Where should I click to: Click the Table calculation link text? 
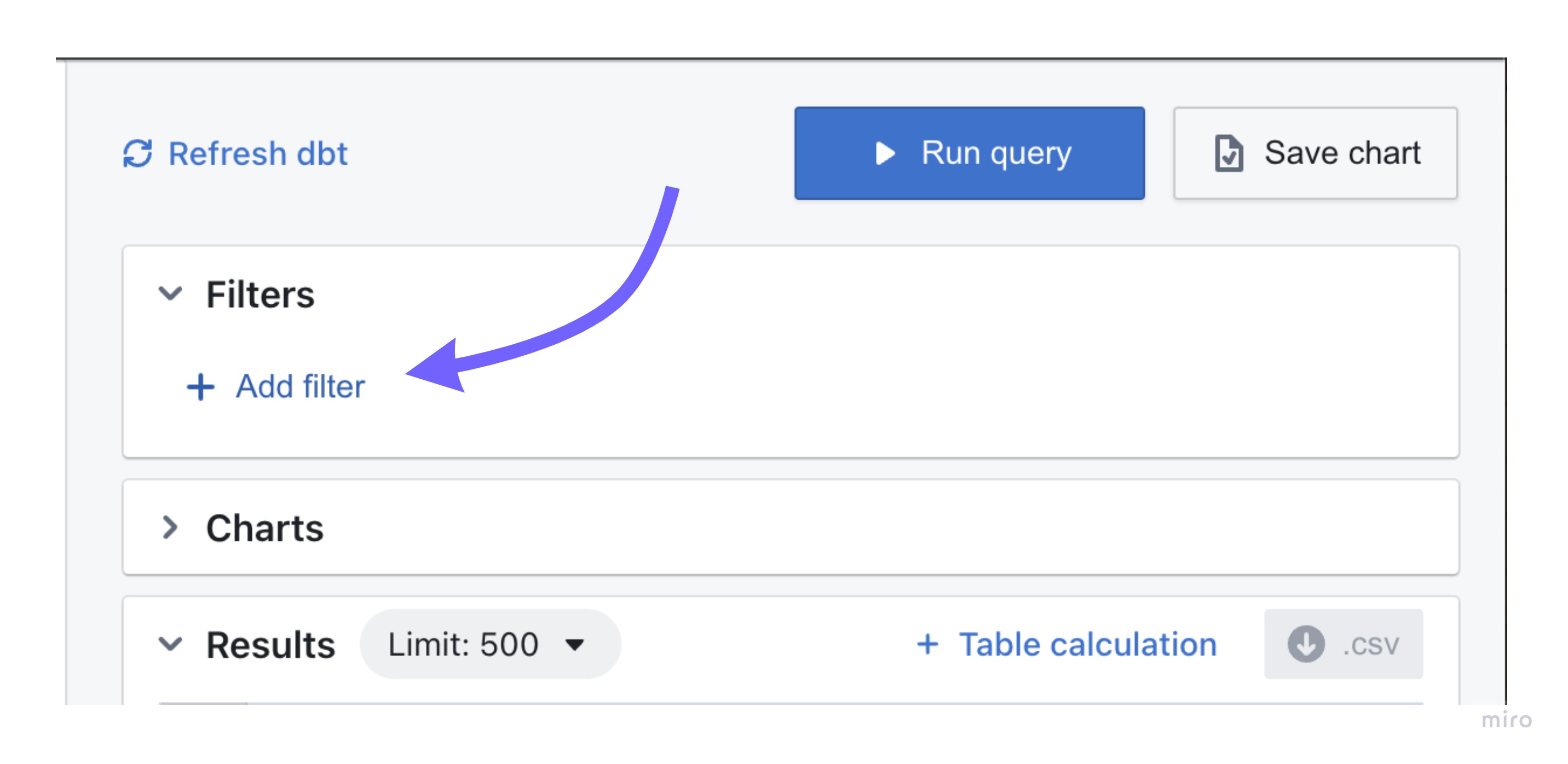click(x=1088, y=644)
